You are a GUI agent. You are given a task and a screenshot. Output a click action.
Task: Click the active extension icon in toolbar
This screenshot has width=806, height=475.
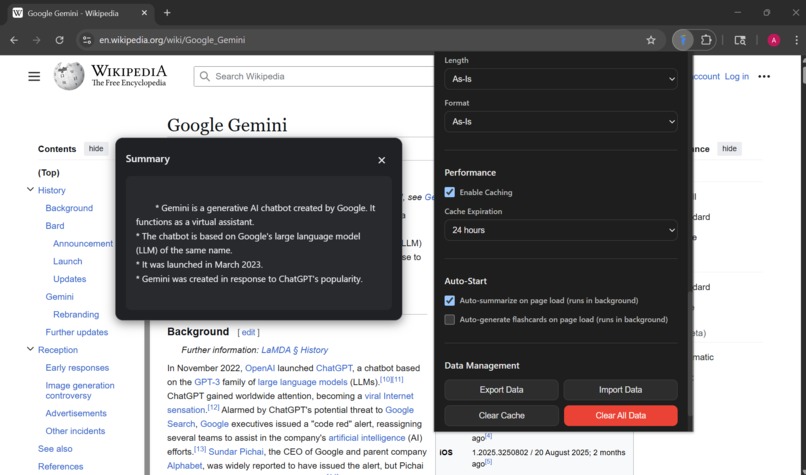(x=683, y=40)
